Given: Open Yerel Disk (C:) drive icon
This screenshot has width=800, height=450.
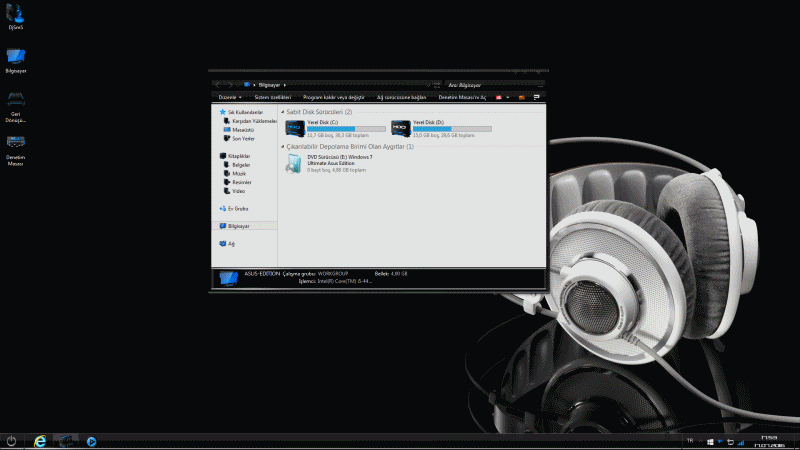Looking at the screenshot, I should 295,127.
